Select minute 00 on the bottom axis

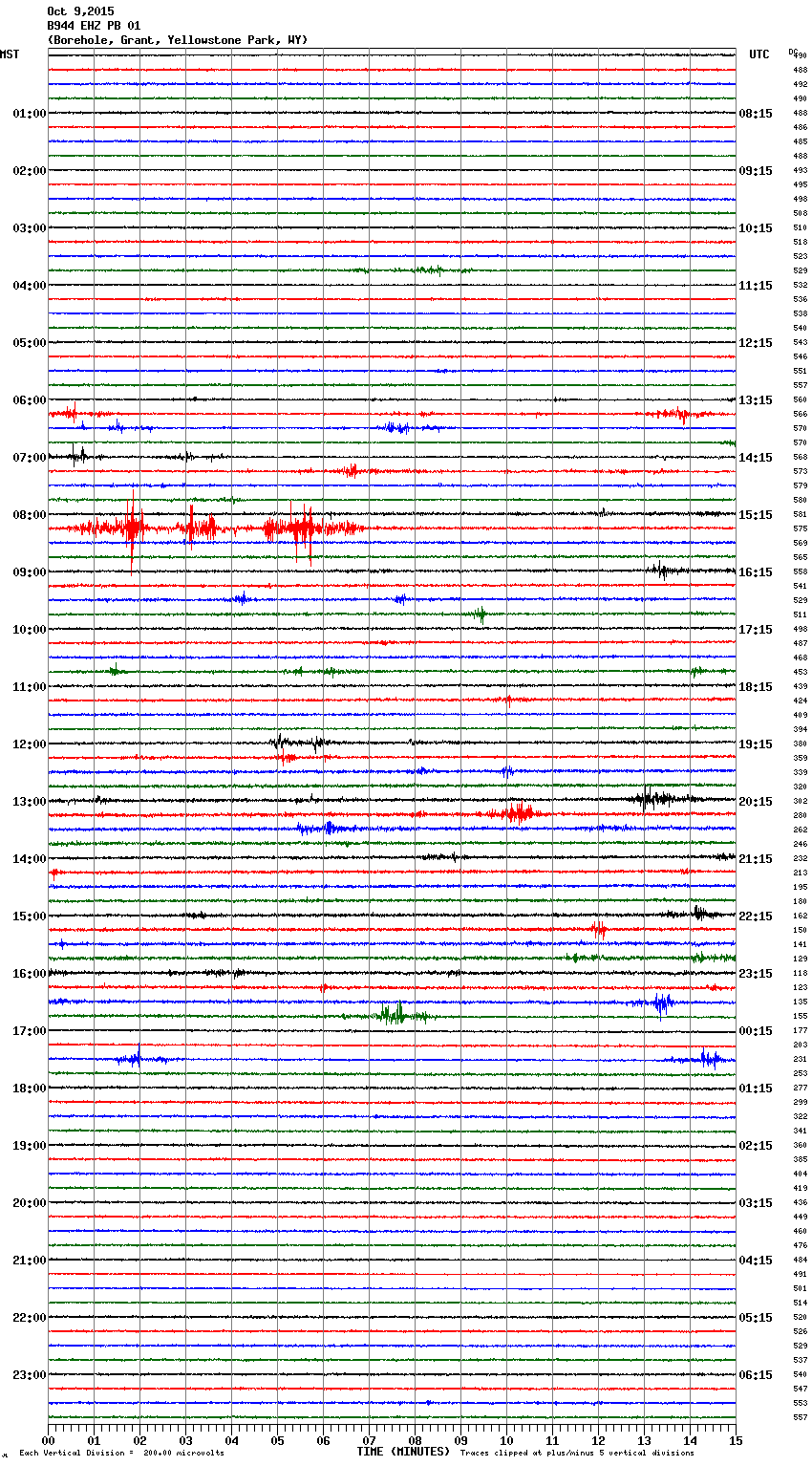(48, 1440)
